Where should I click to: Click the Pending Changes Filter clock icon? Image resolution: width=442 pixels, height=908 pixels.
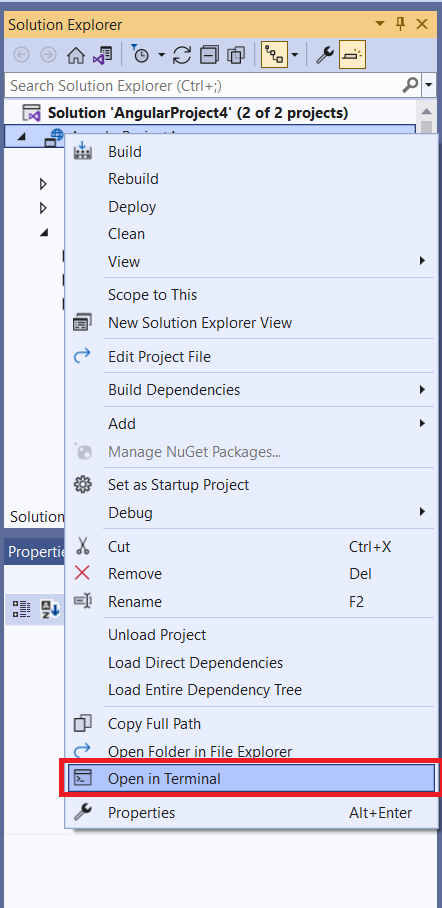click(141, 55)
